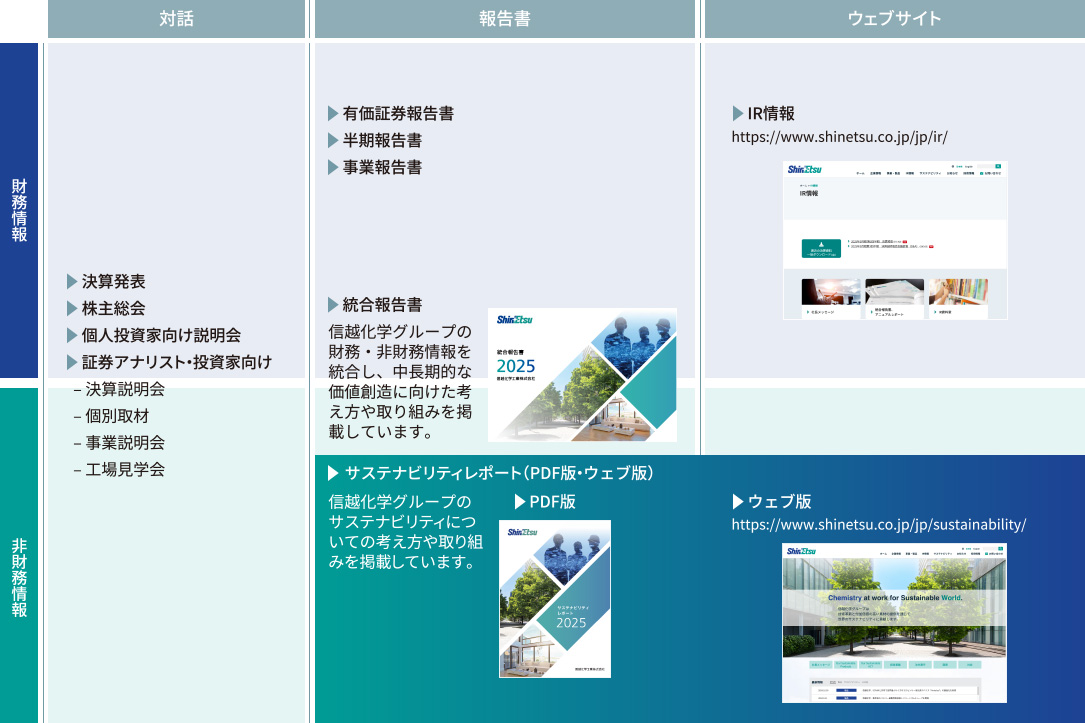
Task: Open the サステナビリティレポート 2025 PDF cover thumbnail
Action: coord(555,599)
